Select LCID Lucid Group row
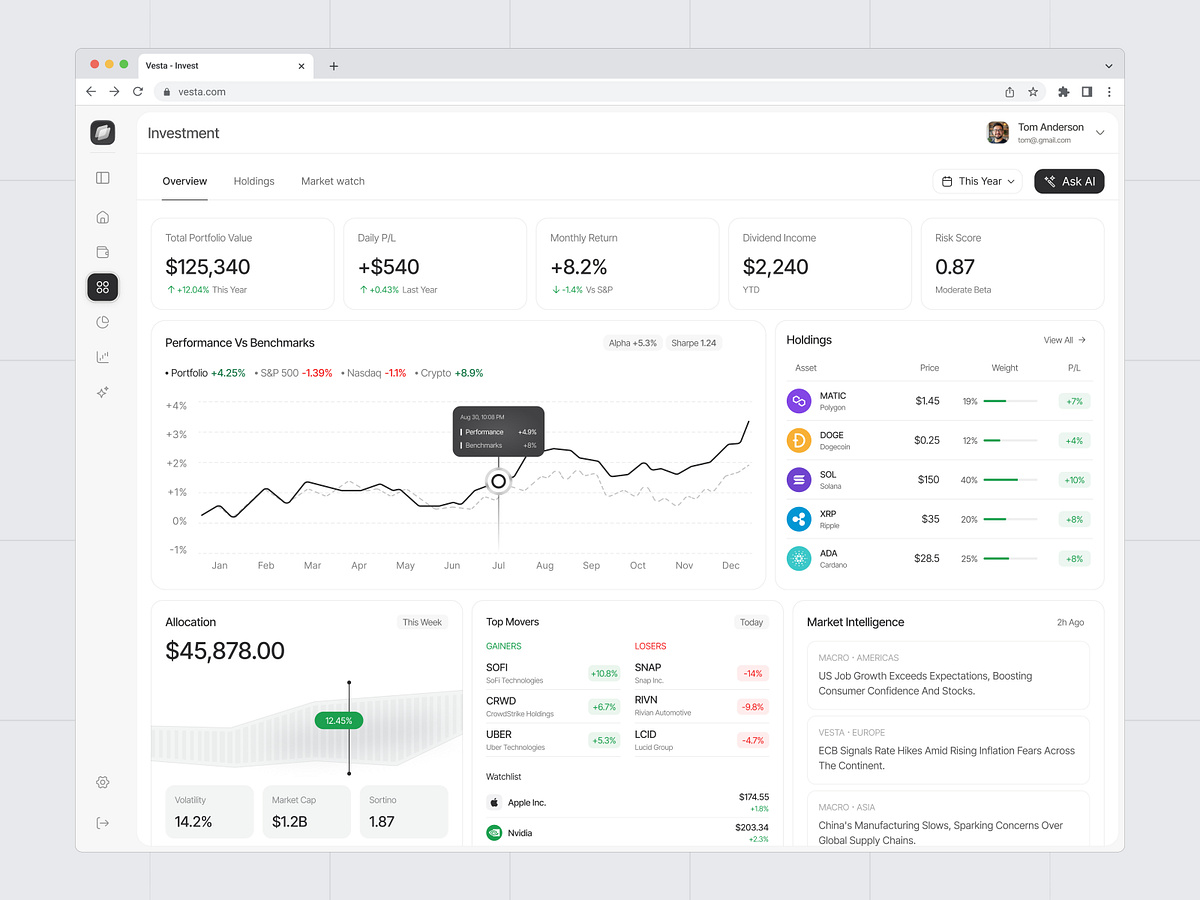1200x900 pixels. click(701, 740)
